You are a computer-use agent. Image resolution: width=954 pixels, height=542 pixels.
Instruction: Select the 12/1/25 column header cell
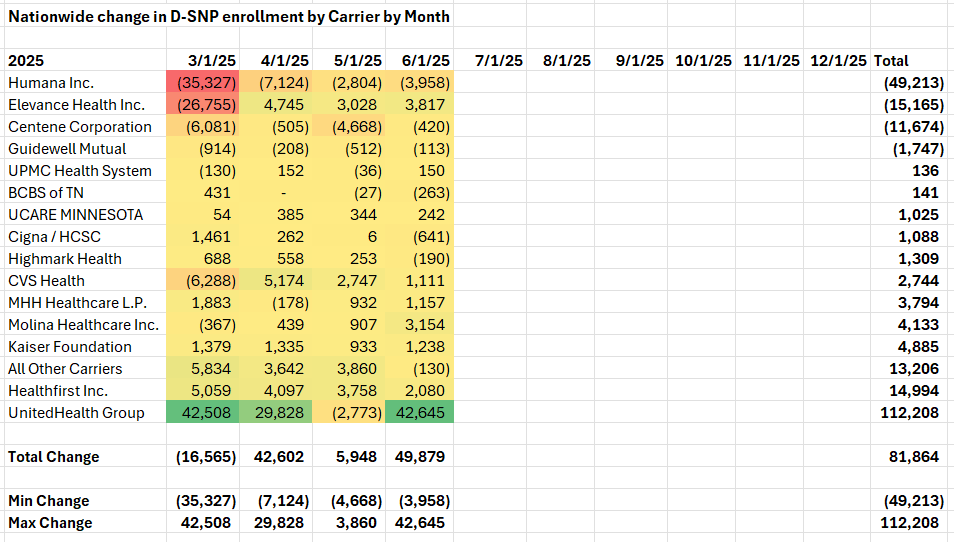tap(837, 60)
